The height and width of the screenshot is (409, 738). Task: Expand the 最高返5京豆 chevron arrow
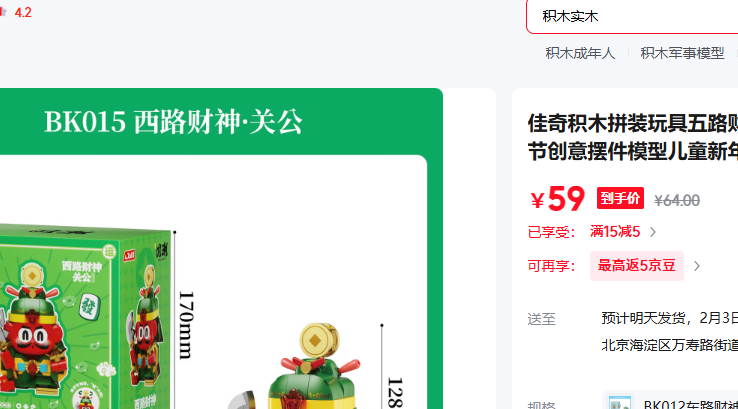click(x=697, y=266)
